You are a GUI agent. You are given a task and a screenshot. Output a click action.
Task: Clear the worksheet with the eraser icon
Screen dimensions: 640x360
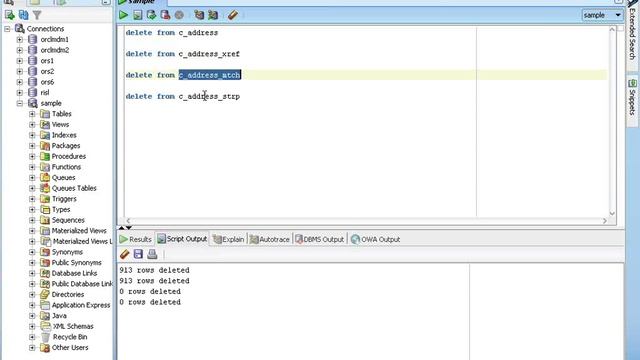[x=233, y=15]
